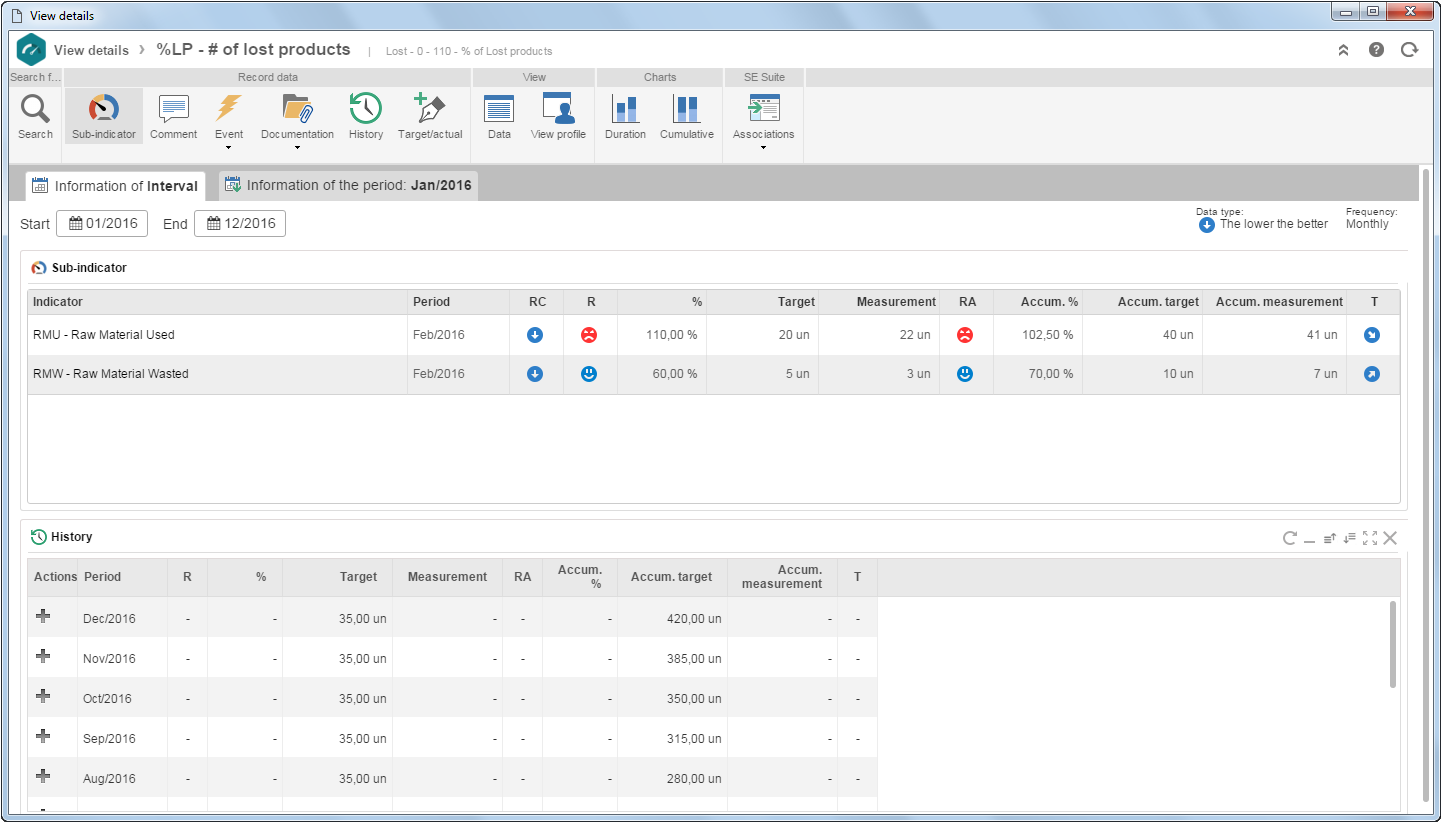Show the Data view
The width and height of the screenshot is (1442, 823).
(499, 116)
